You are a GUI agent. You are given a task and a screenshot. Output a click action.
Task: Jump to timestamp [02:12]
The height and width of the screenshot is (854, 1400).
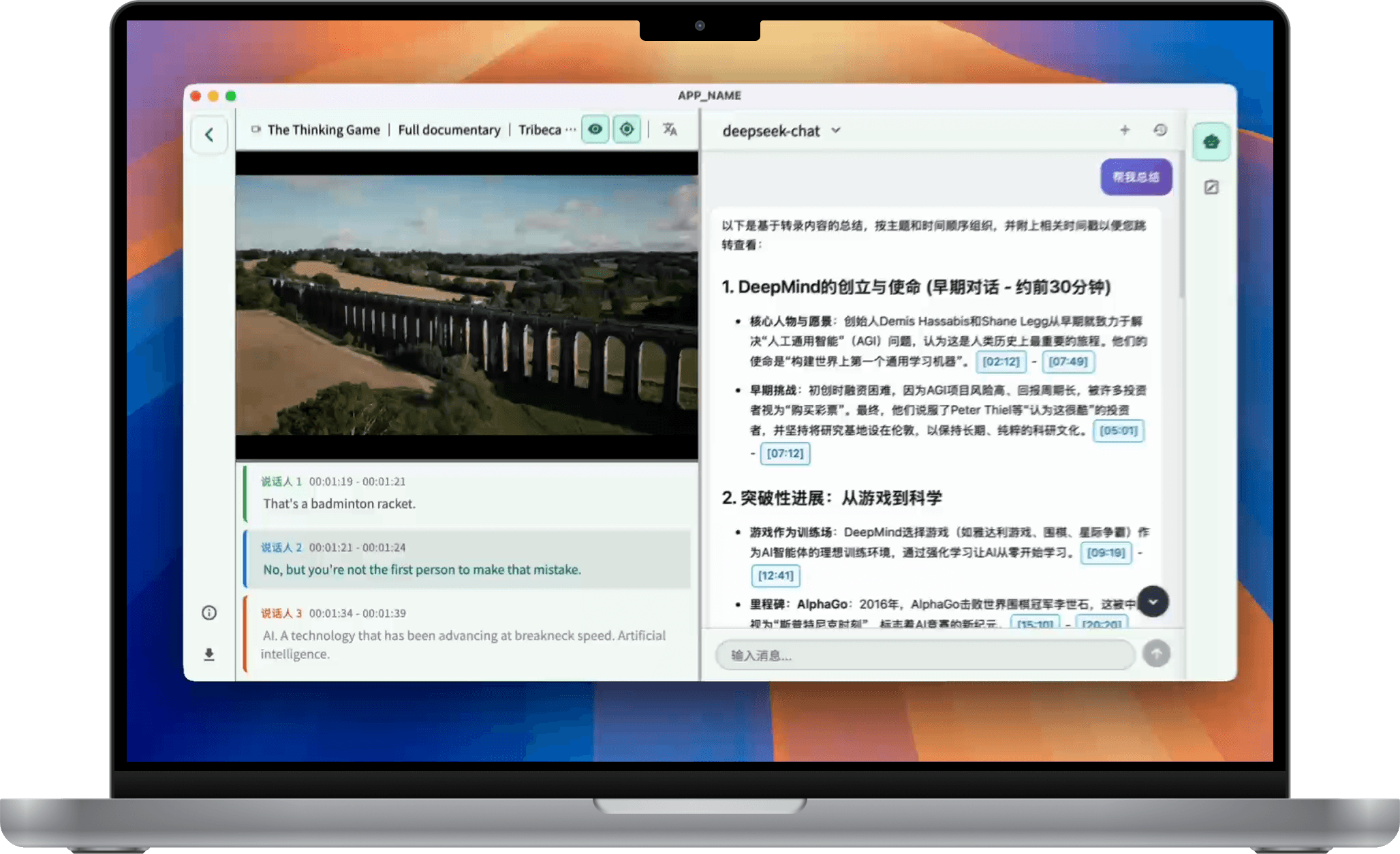pos(1000,362)
